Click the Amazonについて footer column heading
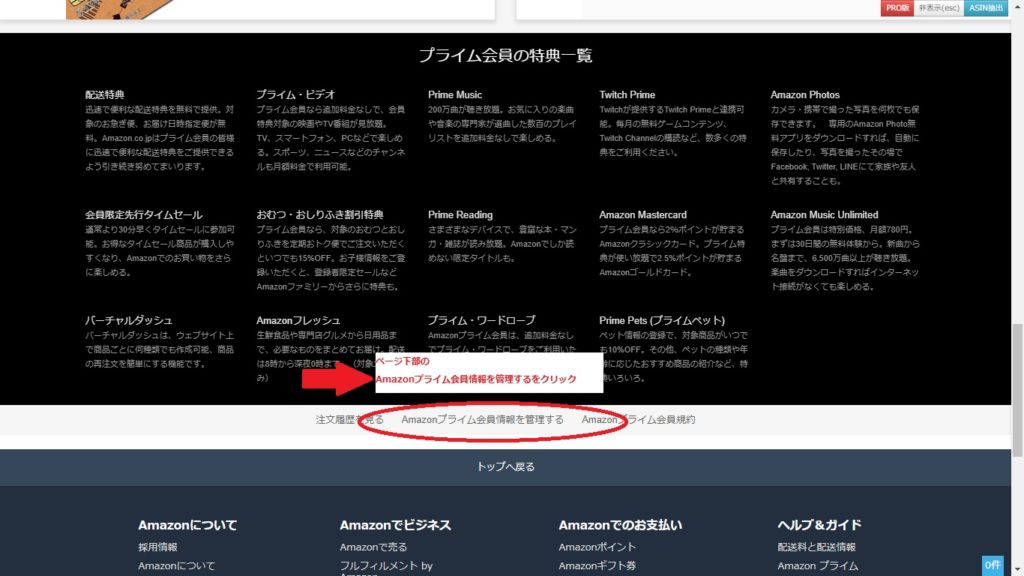The width and height of the screenshot is (1024, 576). tap(187, 525)
